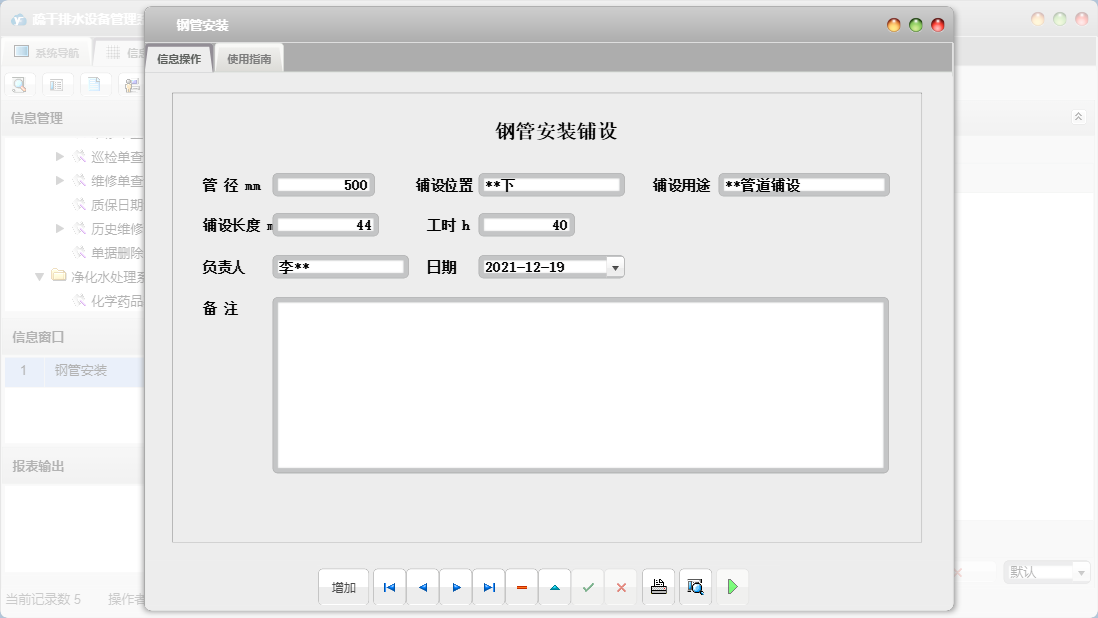Jump to the last record
Screen dimensions: 1098x618
point(488,587)
